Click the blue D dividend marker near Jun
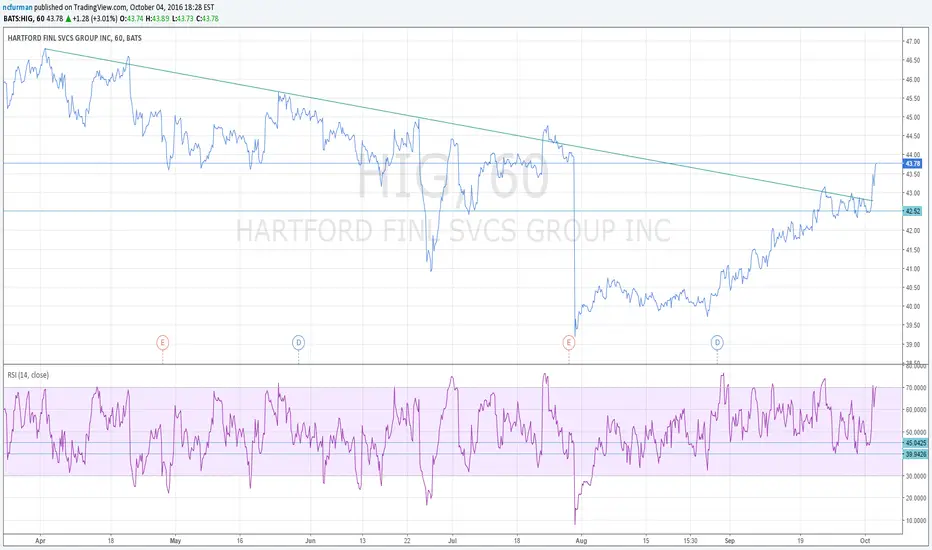This screenshot has height=550, width=932. pyautogui.click(x=298, y=342)
